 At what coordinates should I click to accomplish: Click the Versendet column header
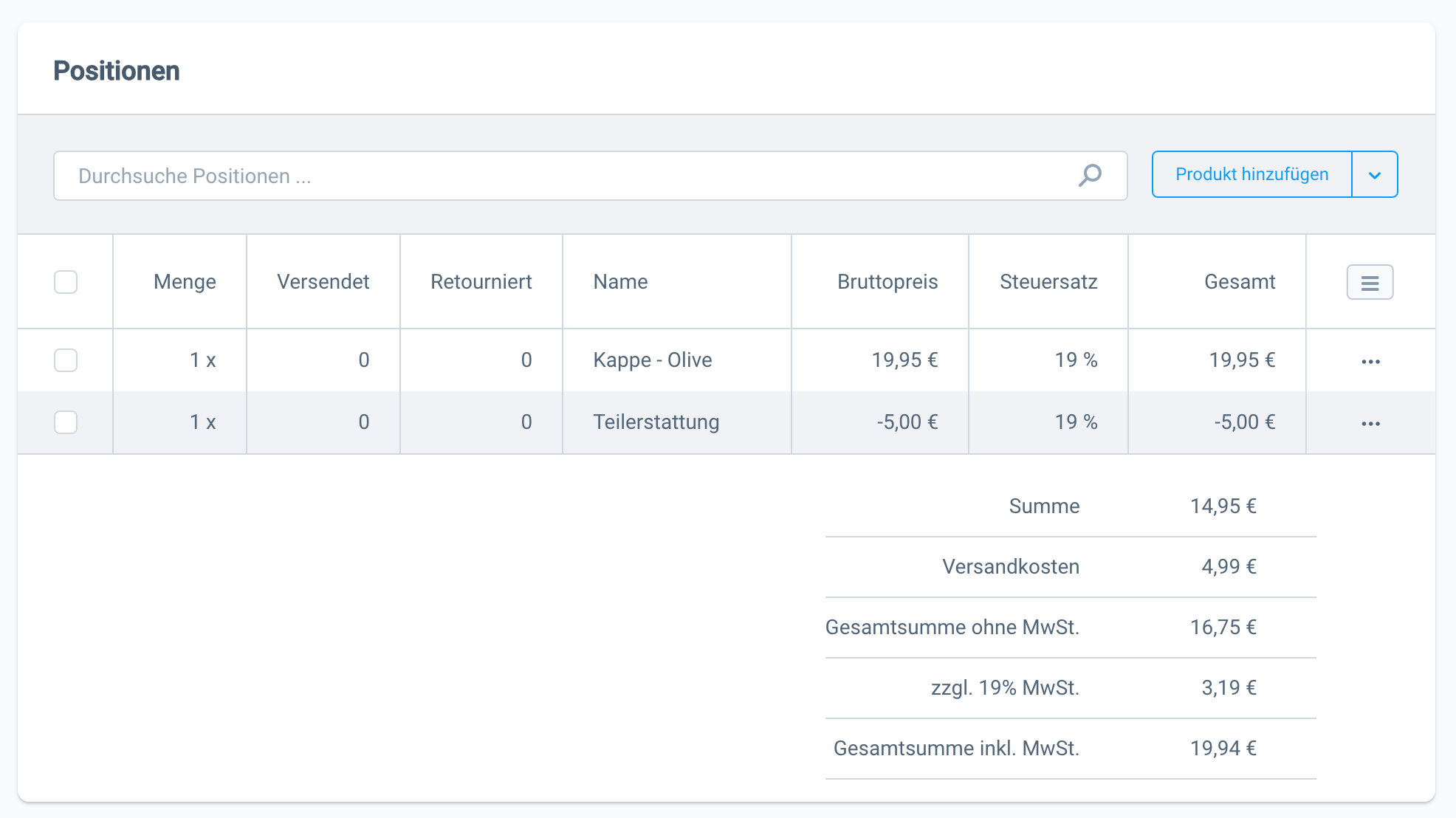(323, 282)
